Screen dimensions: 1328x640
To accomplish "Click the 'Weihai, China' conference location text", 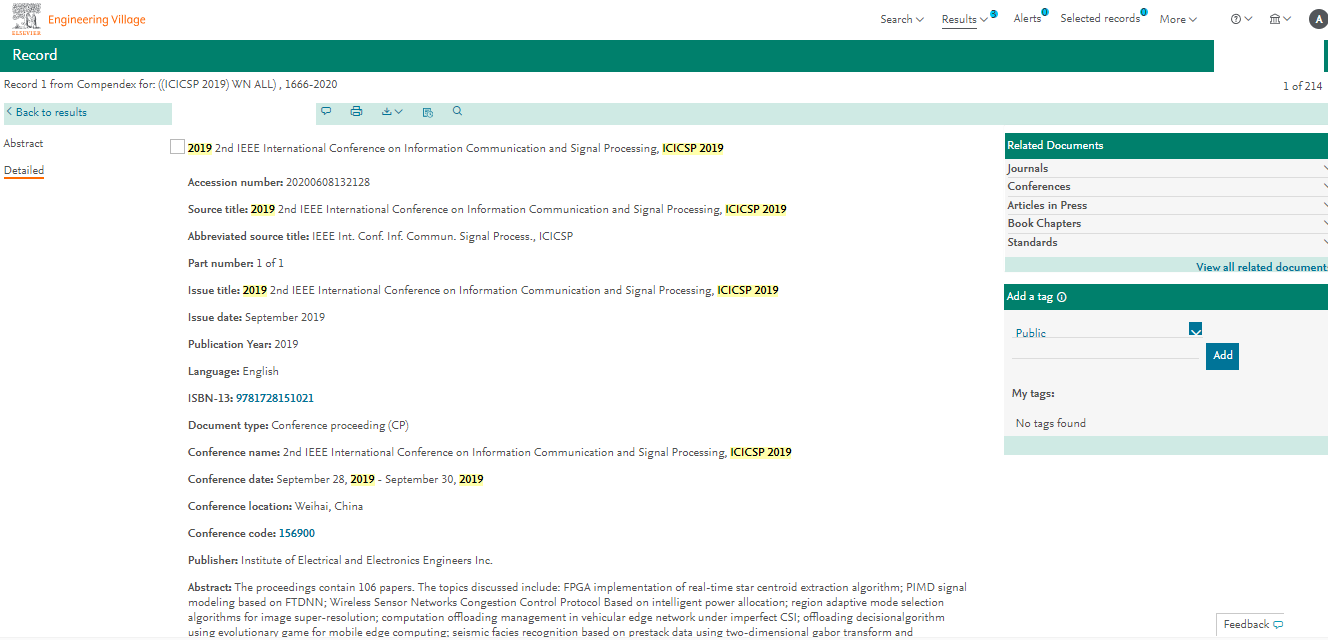I will [329, 506].
